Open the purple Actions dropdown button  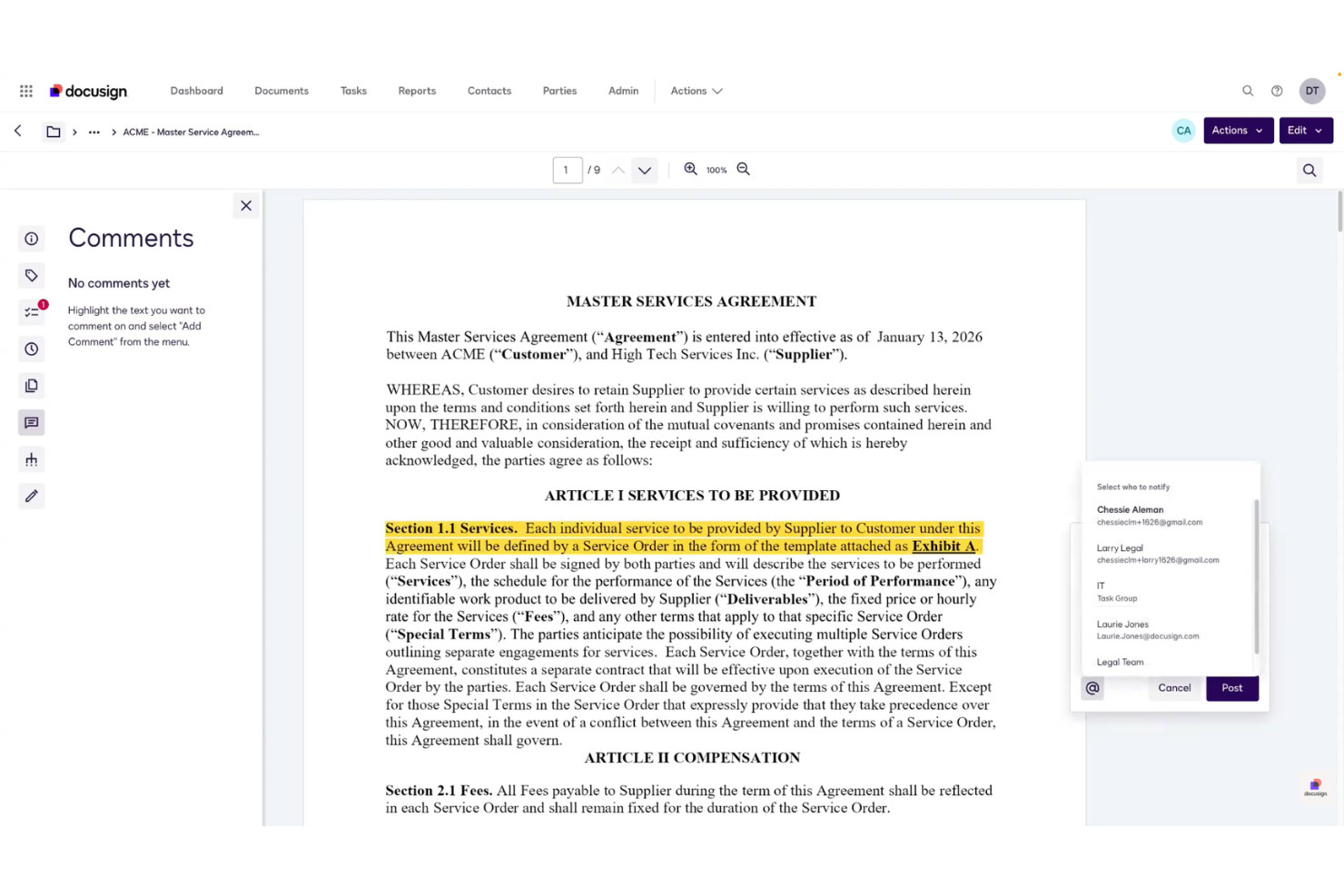click(1238, 131)
